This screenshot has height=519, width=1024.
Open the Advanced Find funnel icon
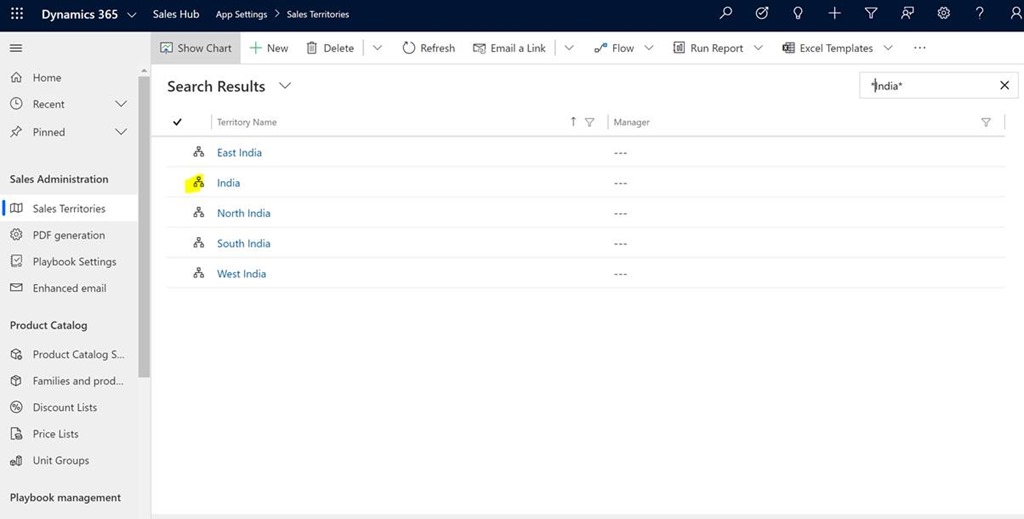[871, 14]
